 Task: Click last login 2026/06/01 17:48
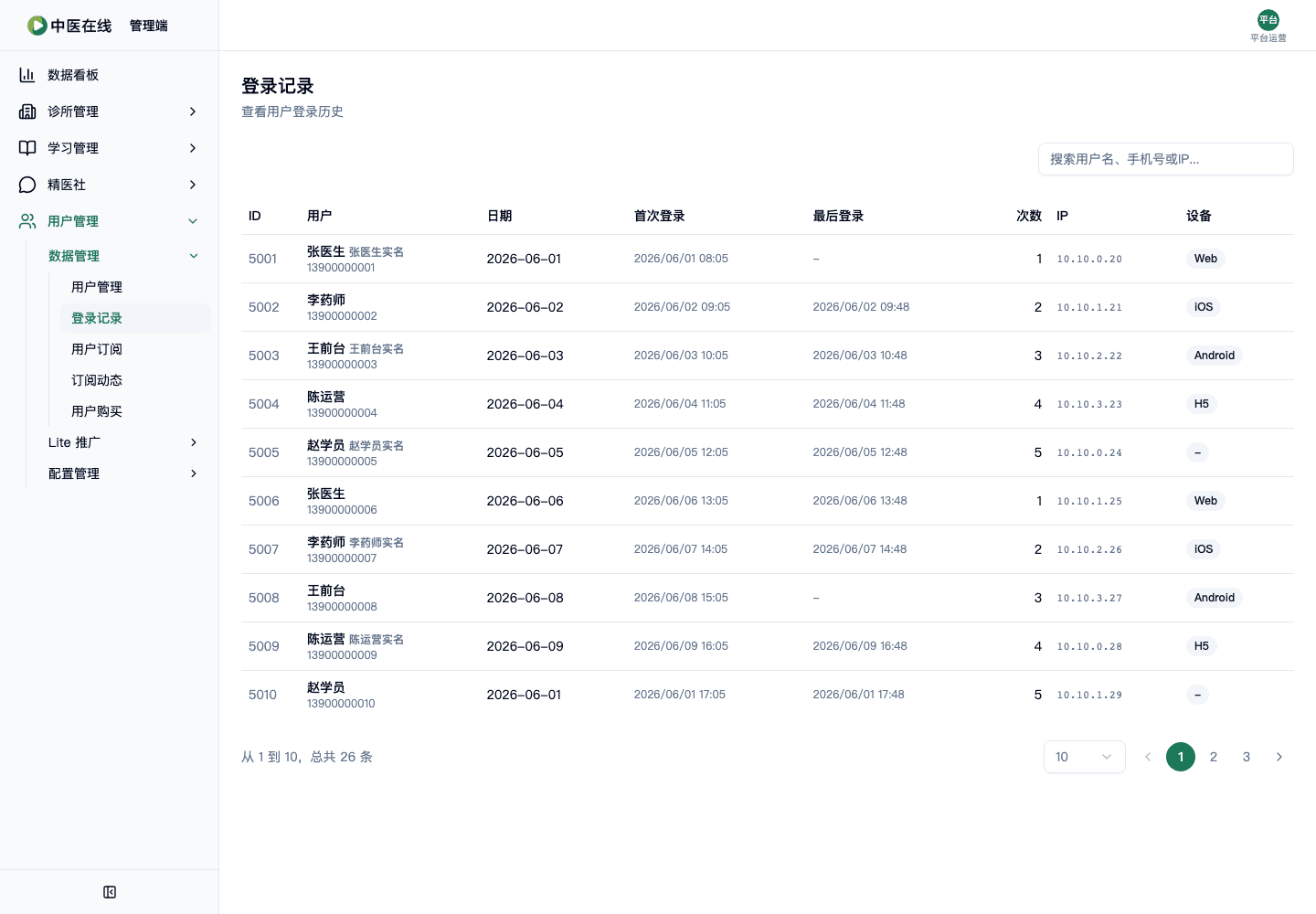[x=859, y=695]
